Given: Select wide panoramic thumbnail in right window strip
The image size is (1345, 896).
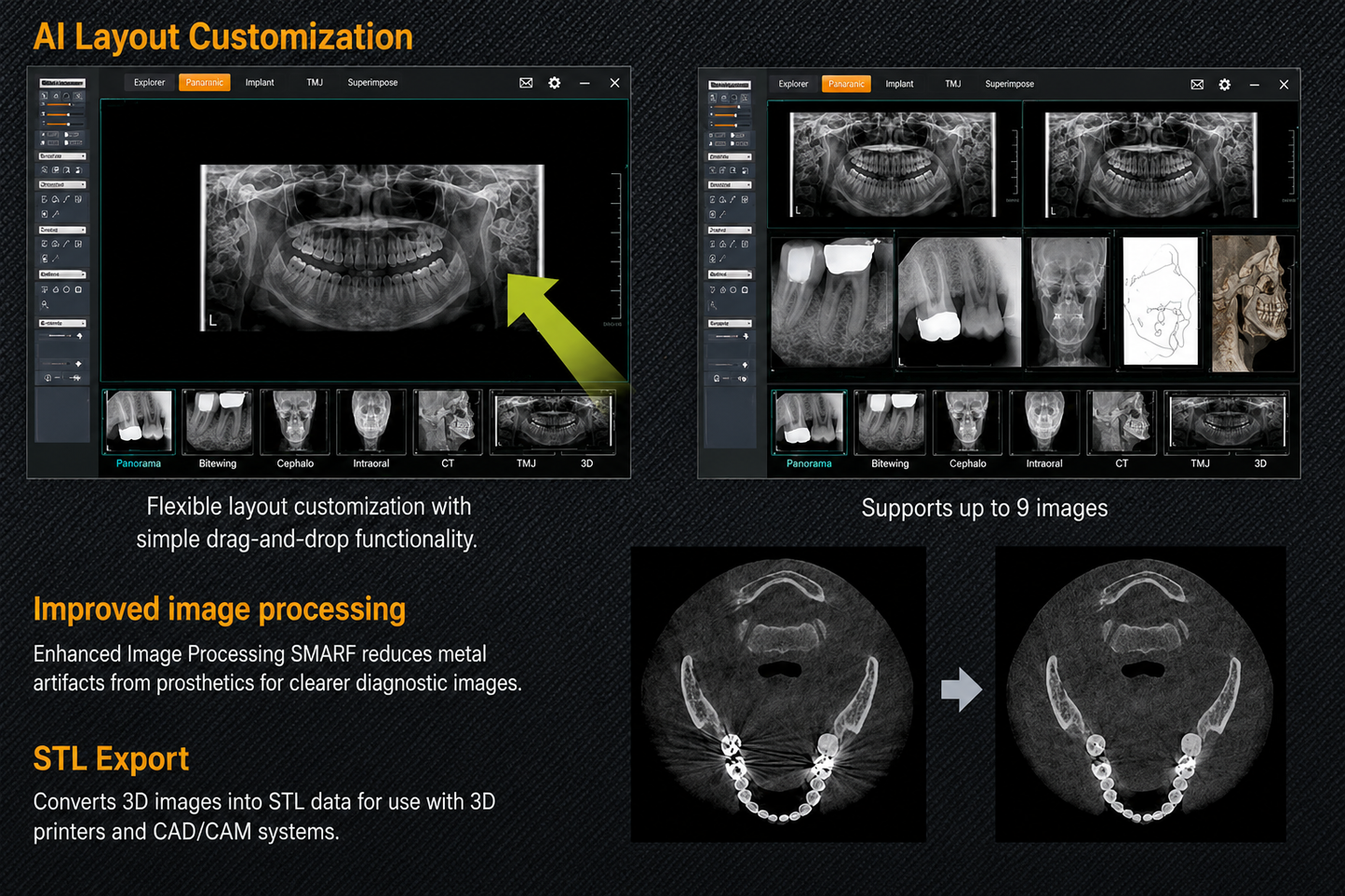Looking at the screenshot, I should pos(1227,422).
